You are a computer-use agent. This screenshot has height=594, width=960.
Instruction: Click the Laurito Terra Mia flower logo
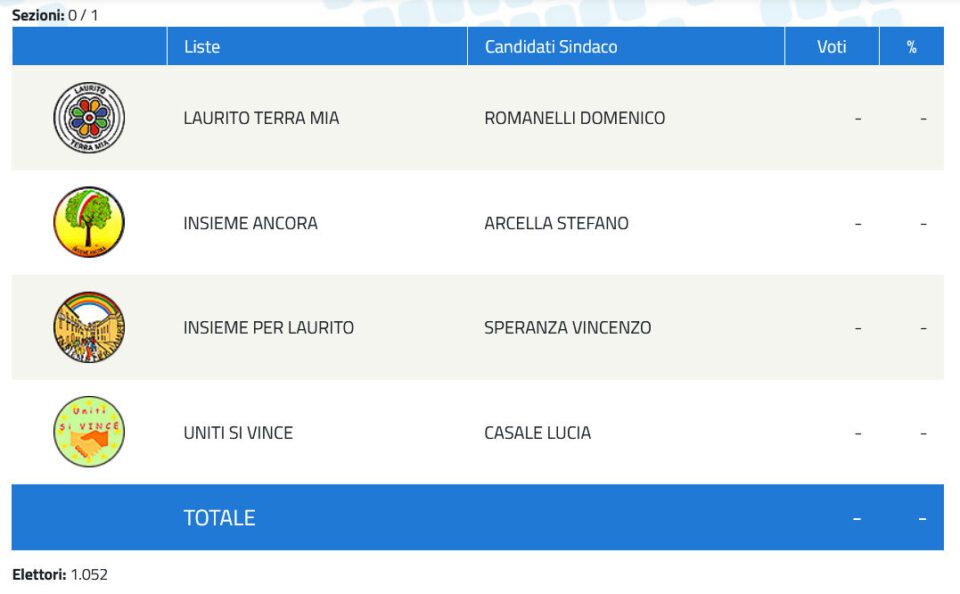pos(89,118)
